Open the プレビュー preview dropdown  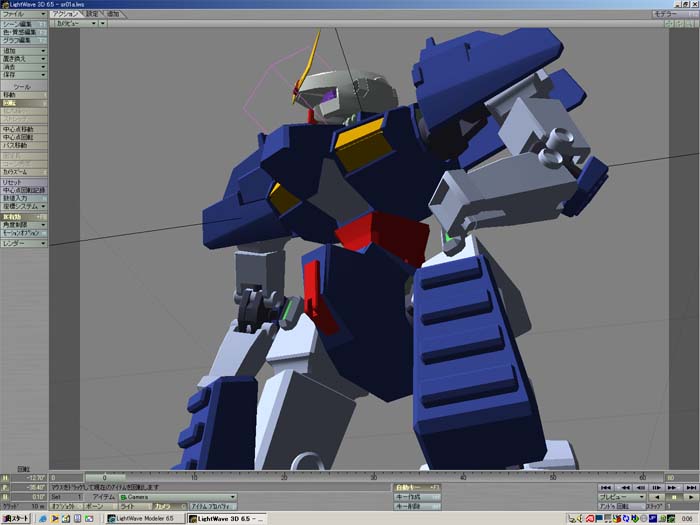pyautogui.click(x=621, y=497)
